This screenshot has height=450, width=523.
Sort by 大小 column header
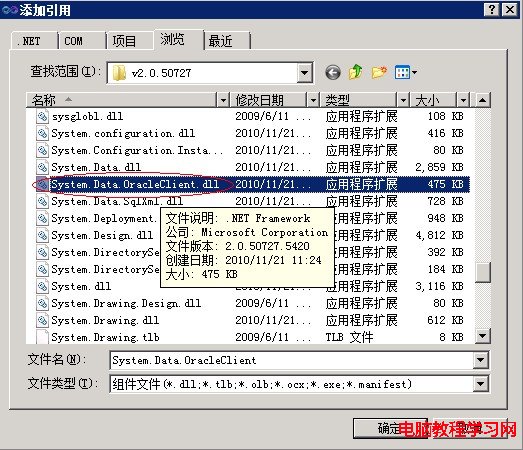pyautogui.click(x=434, y=100)
